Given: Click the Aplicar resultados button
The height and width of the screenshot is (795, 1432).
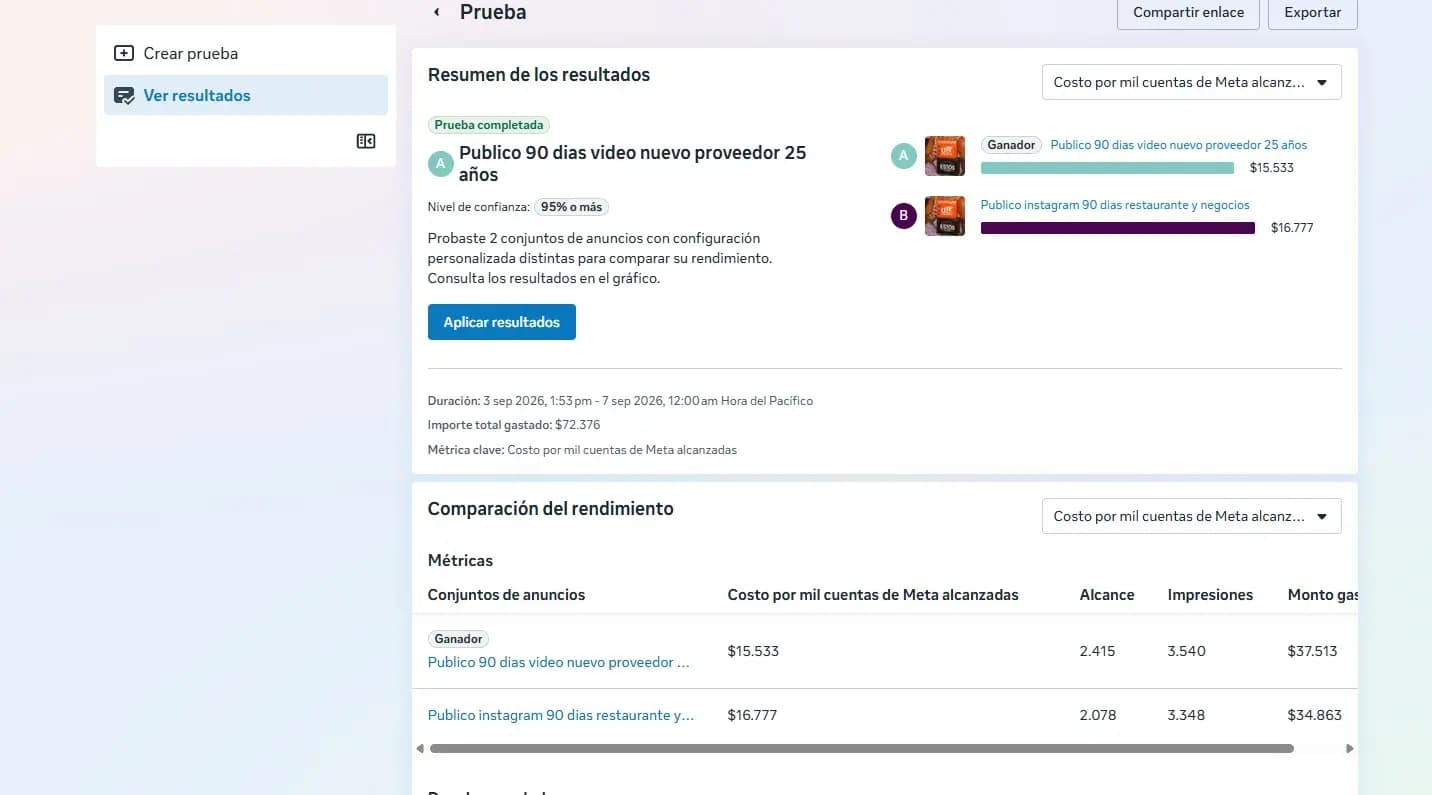Looking at the screenshot, I should pos(502,322).
